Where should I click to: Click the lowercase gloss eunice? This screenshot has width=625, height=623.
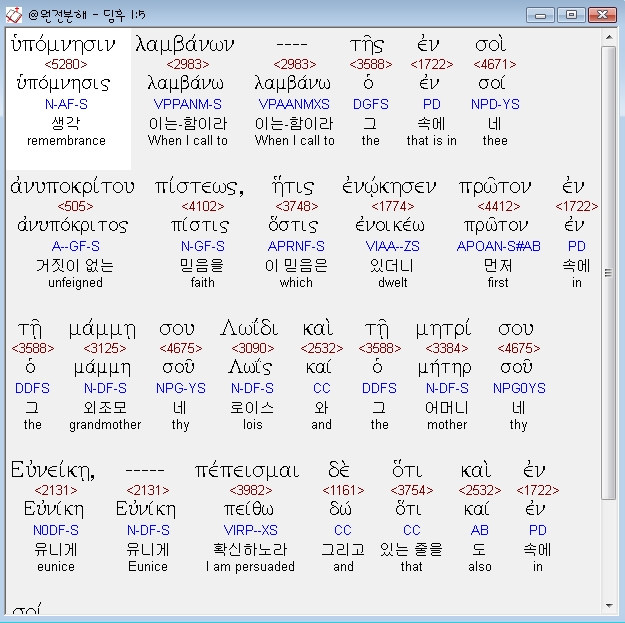pyautogui.click(x=56, y=566)
